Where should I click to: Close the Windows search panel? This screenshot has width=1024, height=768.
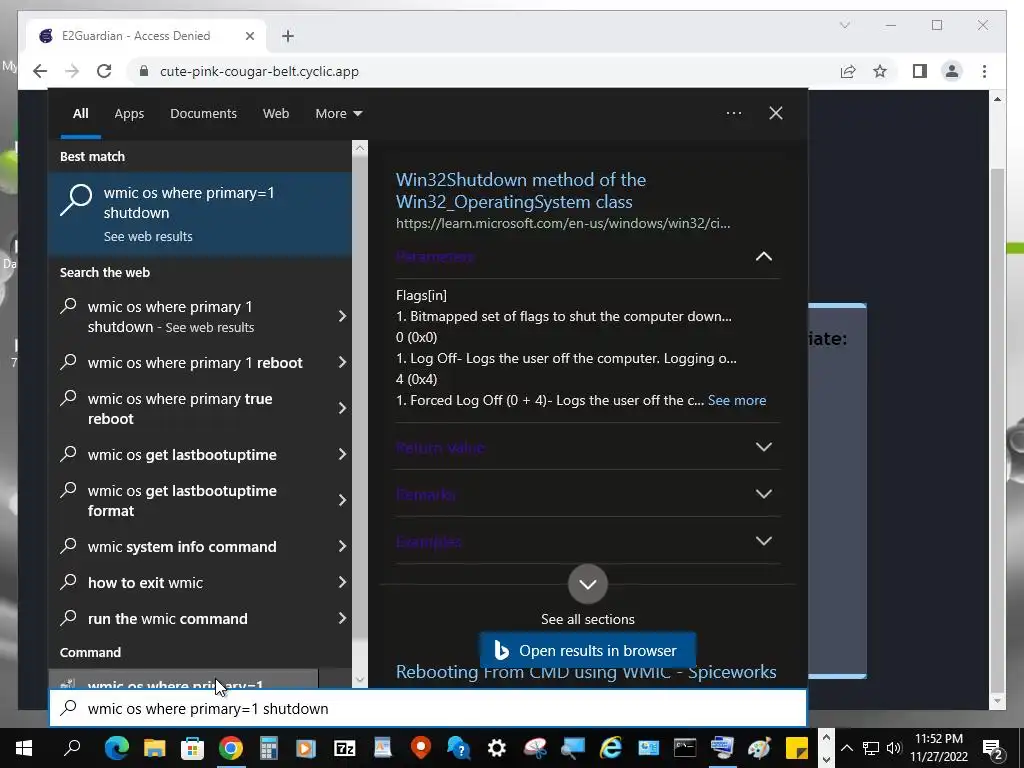[x=776, y=113]
